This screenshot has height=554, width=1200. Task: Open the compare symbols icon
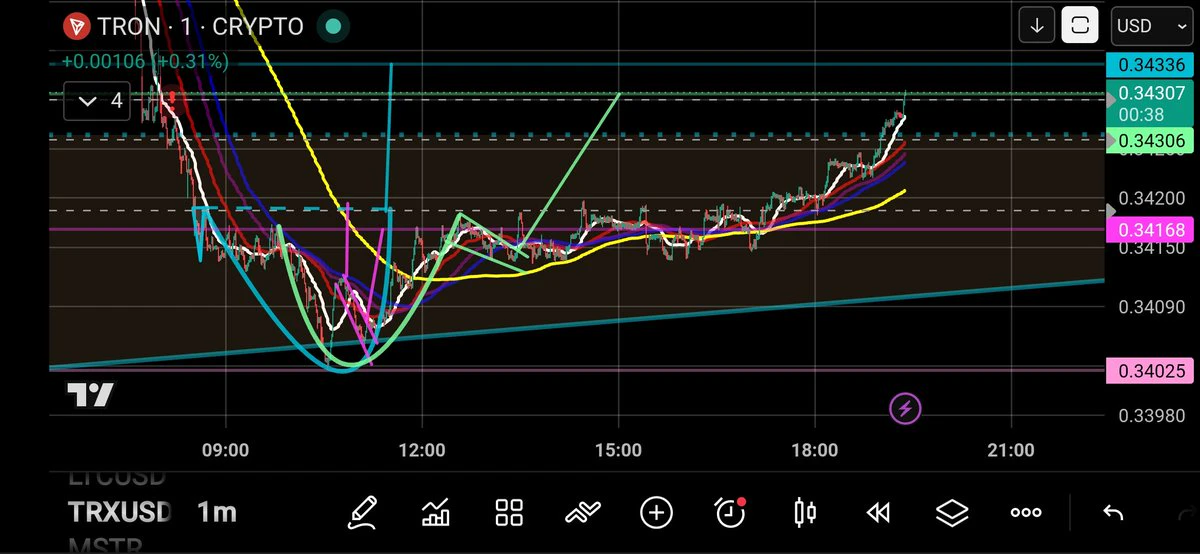coord(582,514)
